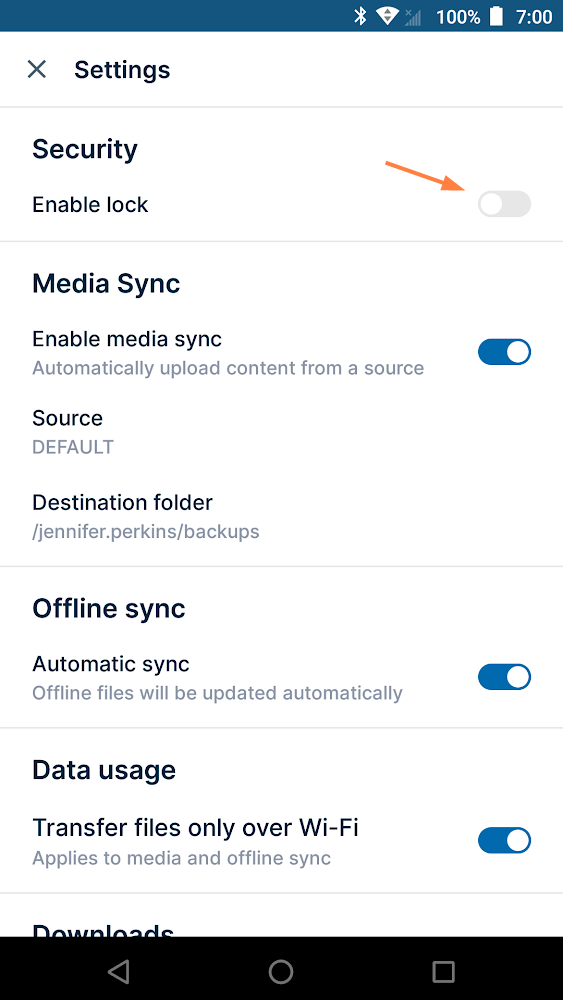Tap the battery icon in status bar
Viewport: 563px width, 1000px height.
tap(496, 16)
